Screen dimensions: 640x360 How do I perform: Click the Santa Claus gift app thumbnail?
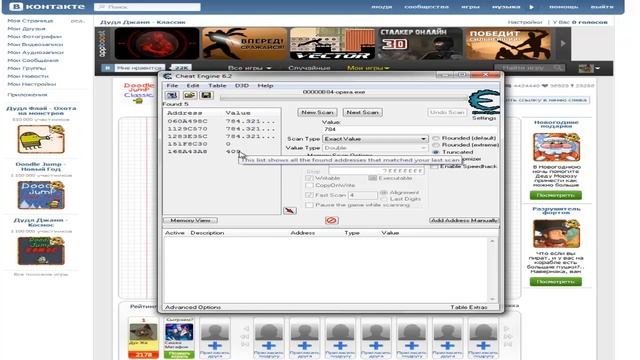click(x=556, y=147)
